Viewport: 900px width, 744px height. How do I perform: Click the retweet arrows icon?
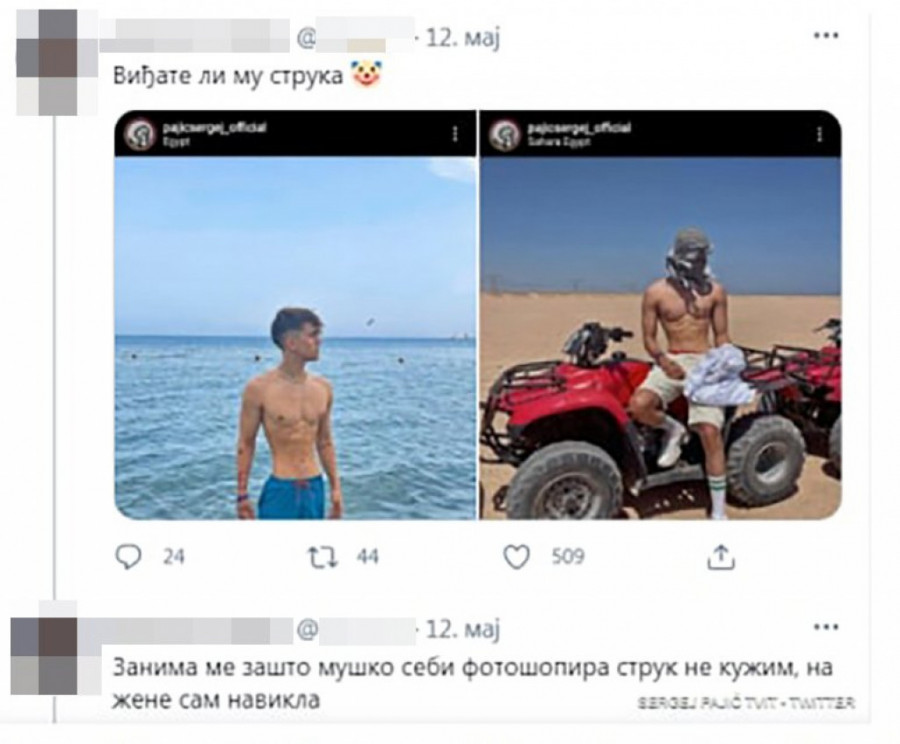(323, 556)
